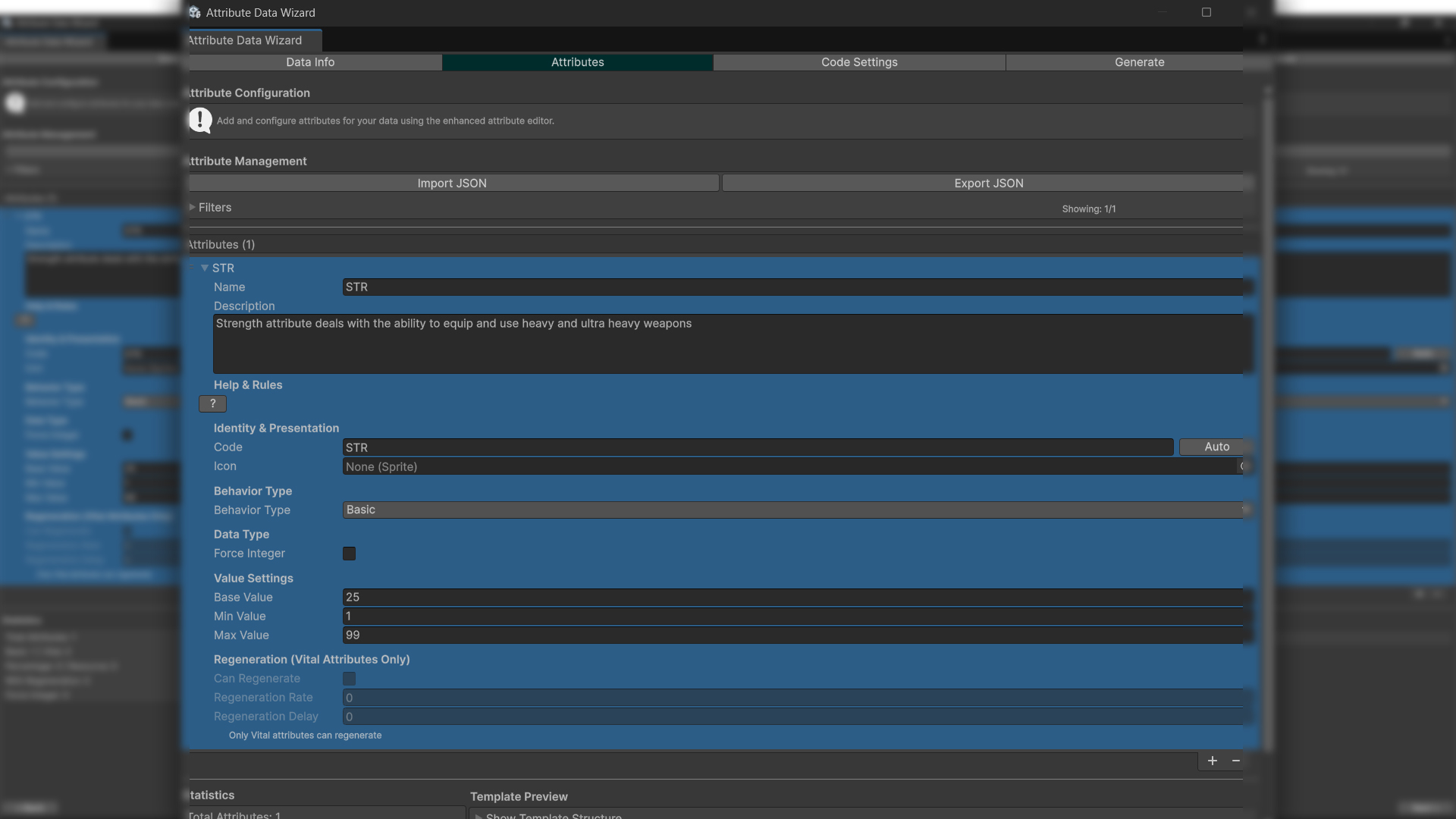The image size is (1456, 819).
Task: Click the vertical scrollbar on the right
Action: 1267,417
